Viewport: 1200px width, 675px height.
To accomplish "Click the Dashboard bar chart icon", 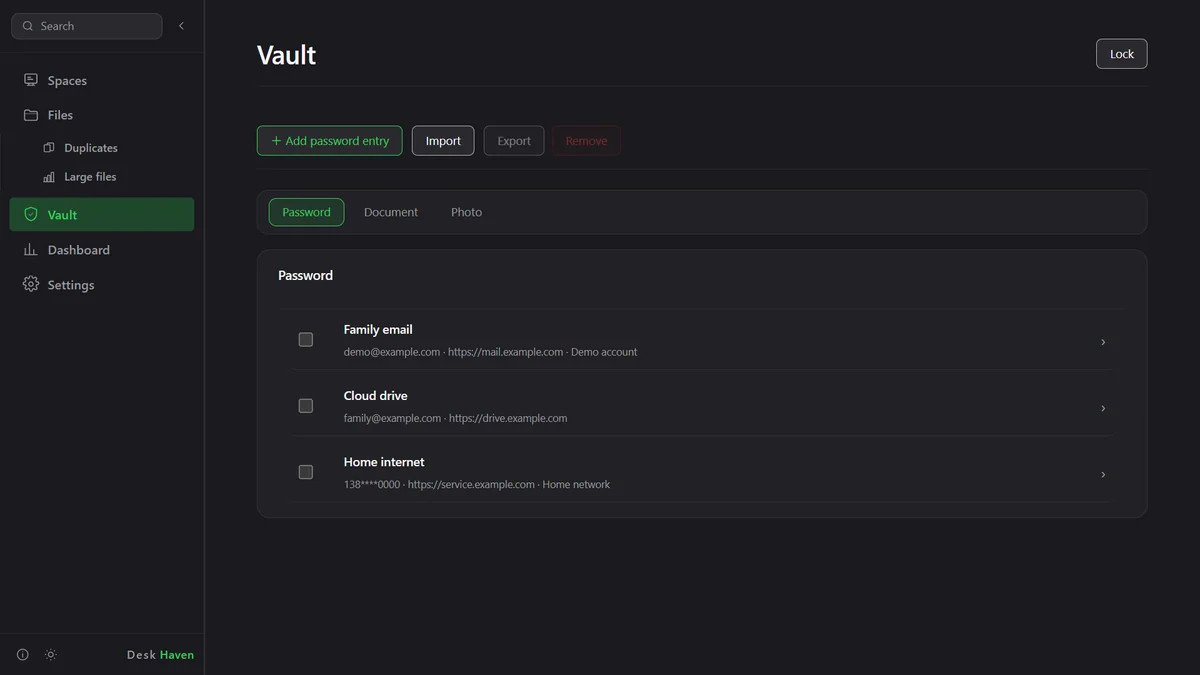I will [x=31, y=250].
